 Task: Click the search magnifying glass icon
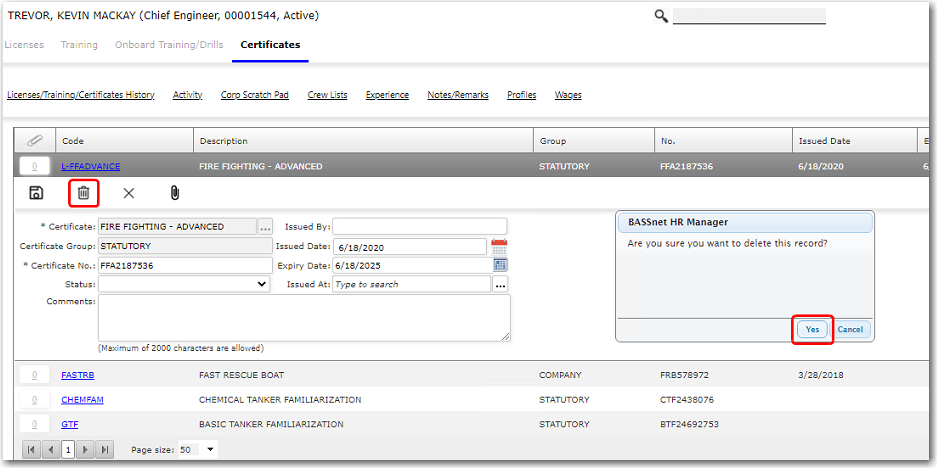[661, 16]
